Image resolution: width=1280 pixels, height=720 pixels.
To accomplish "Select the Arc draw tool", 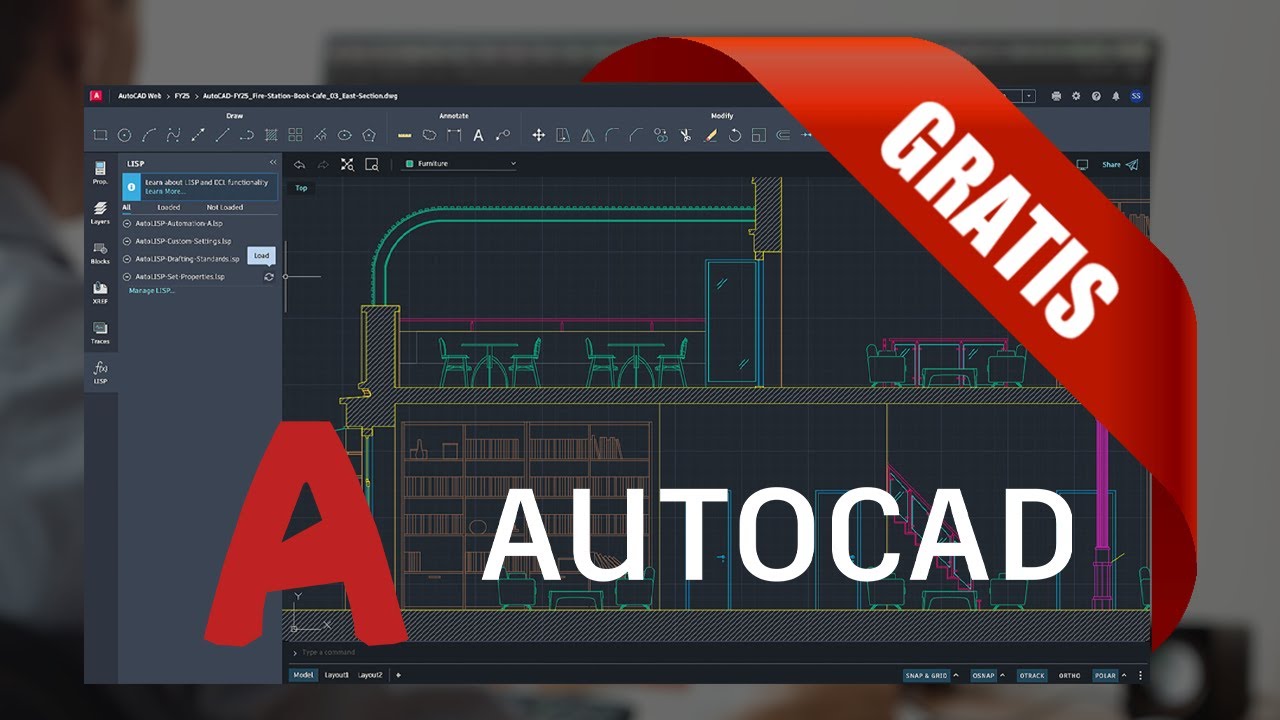I will coord(149,135).
